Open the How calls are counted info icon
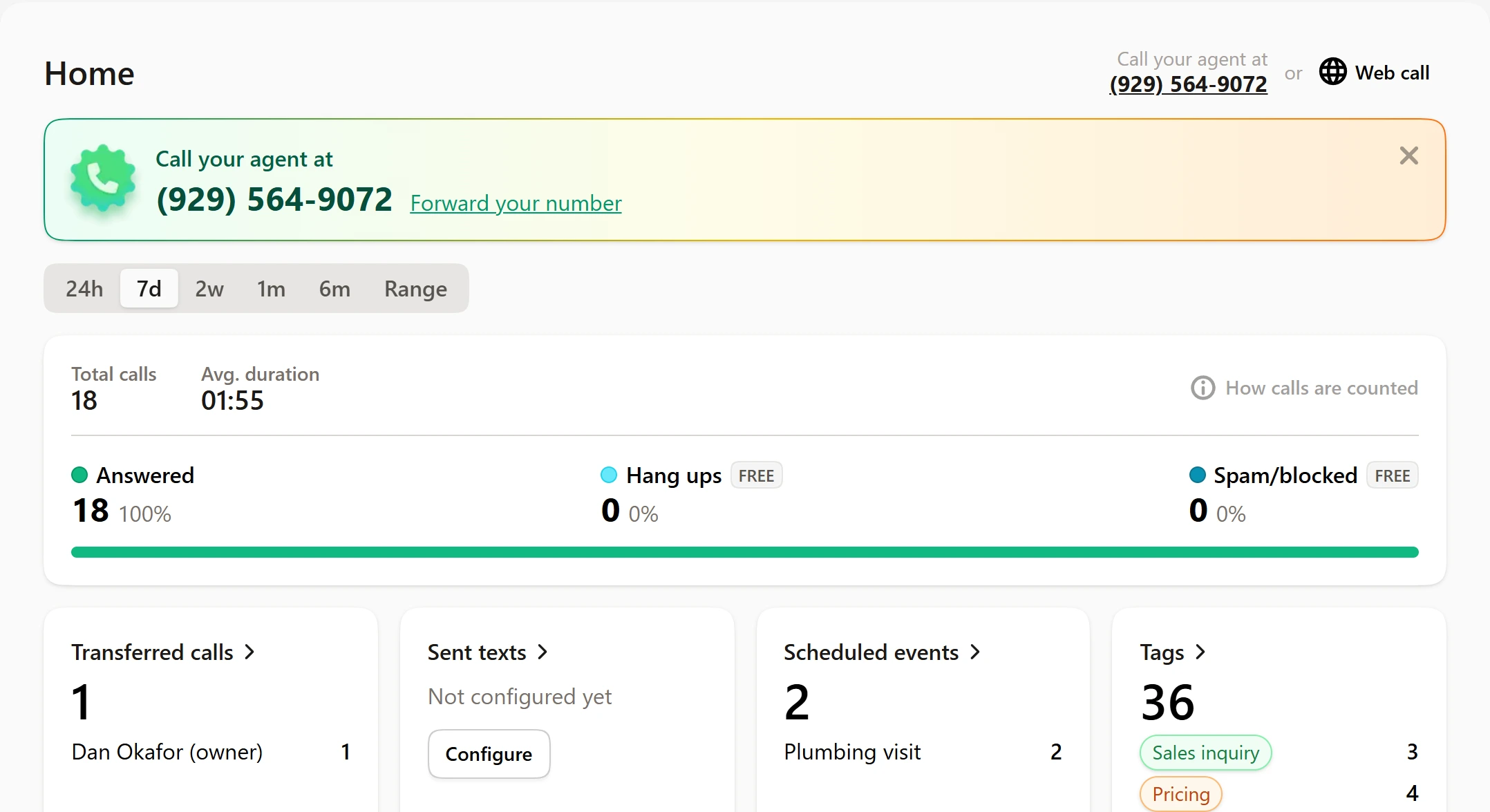 tap(1203, 388)
